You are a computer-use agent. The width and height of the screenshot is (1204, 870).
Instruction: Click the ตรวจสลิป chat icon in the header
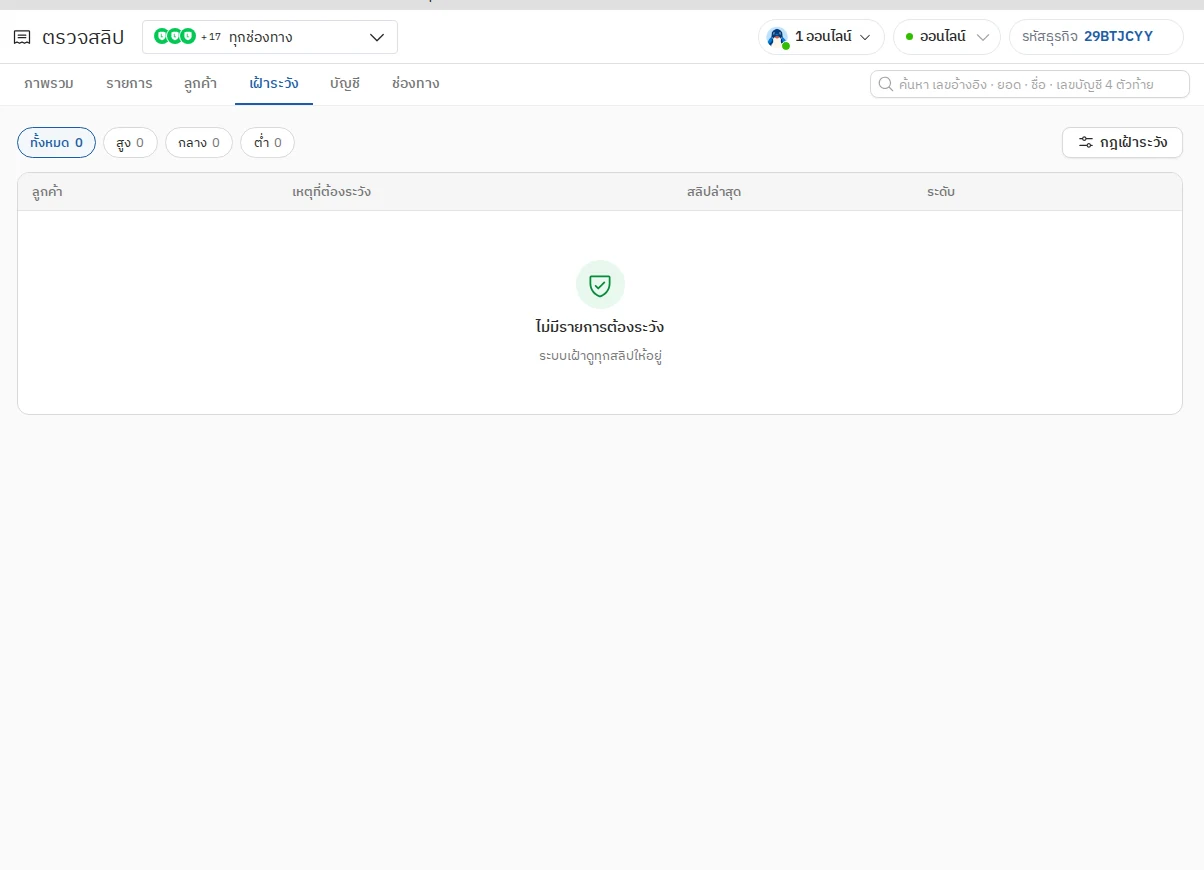[22, 38]
